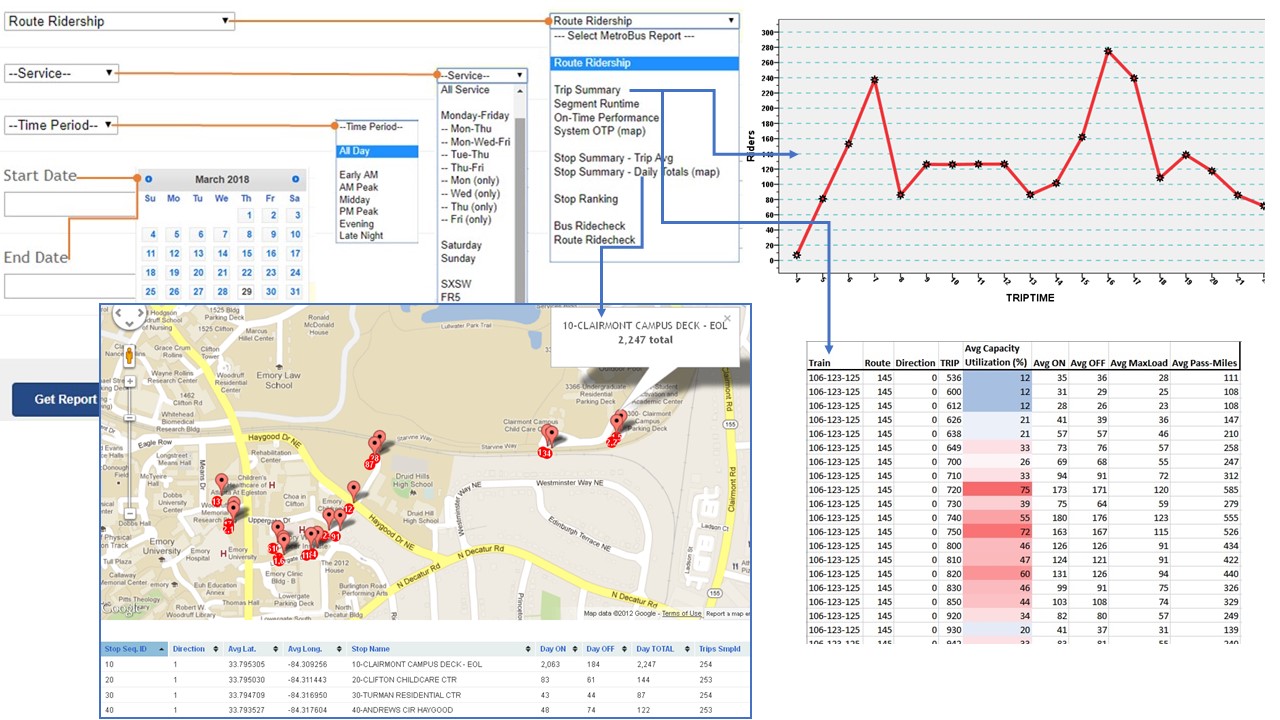This screenshot has height=720, width=1280.
Task: Select All Service in service list
Action: tap(465, 90)
